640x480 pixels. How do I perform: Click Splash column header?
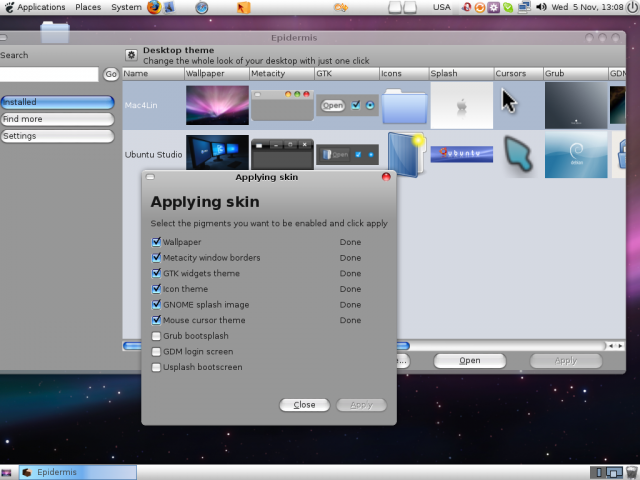click(x=461, y=73)
